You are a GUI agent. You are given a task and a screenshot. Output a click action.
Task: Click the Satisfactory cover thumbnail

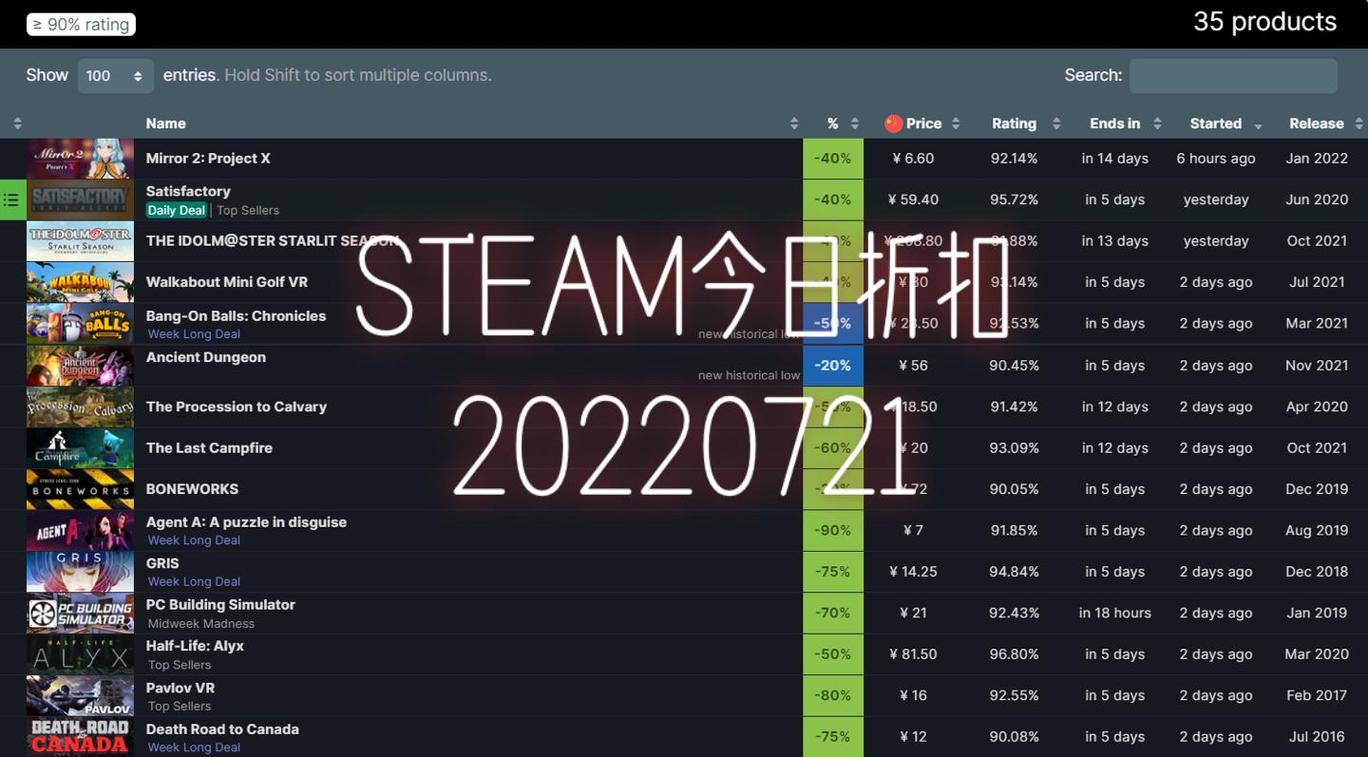[x=80, y=199]
